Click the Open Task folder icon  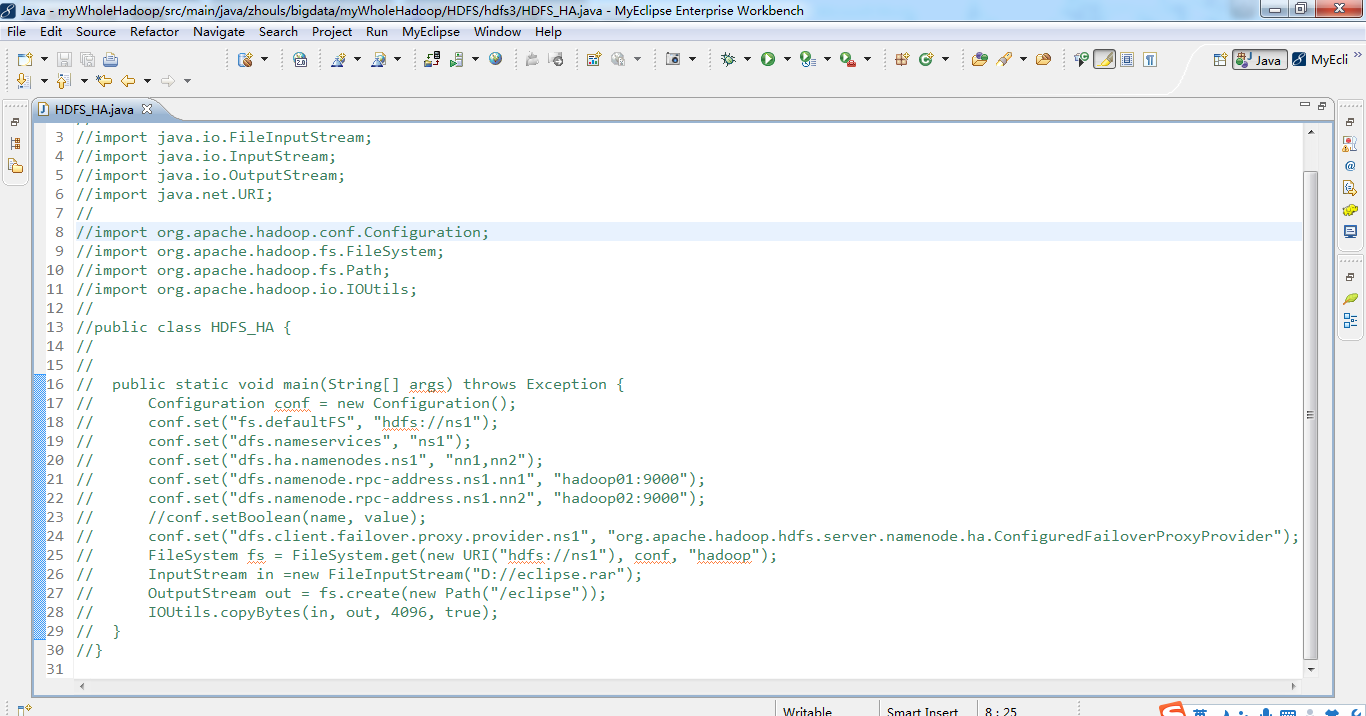[x=1043, y=59]
